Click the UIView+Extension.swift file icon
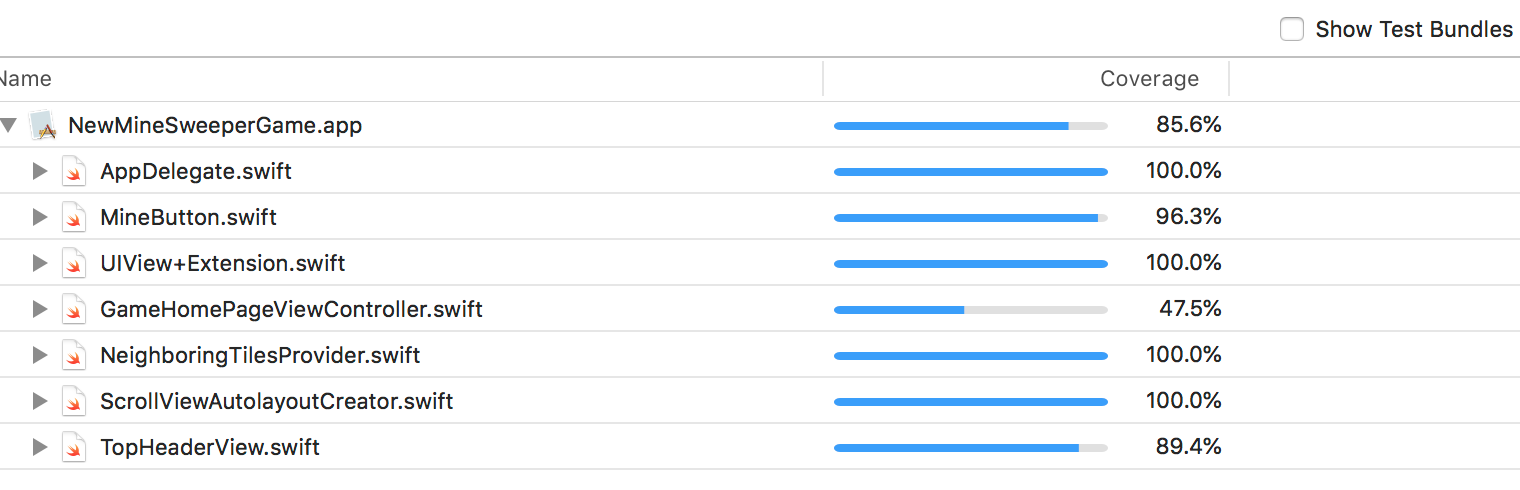The width and height of the screenshot is (1520, 490). (x=74, y=264)
